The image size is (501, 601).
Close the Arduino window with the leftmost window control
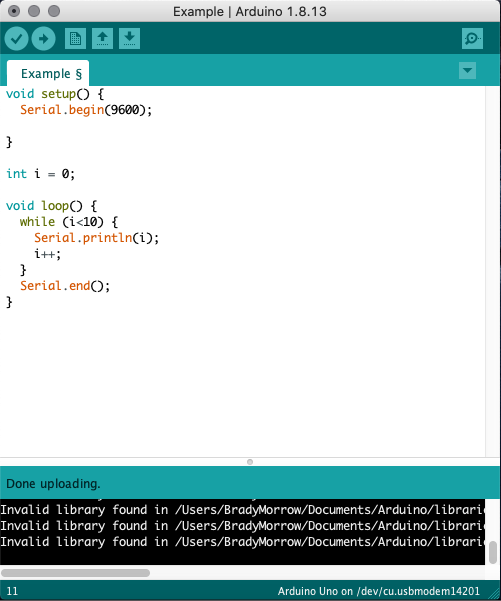tap(14, 11)
